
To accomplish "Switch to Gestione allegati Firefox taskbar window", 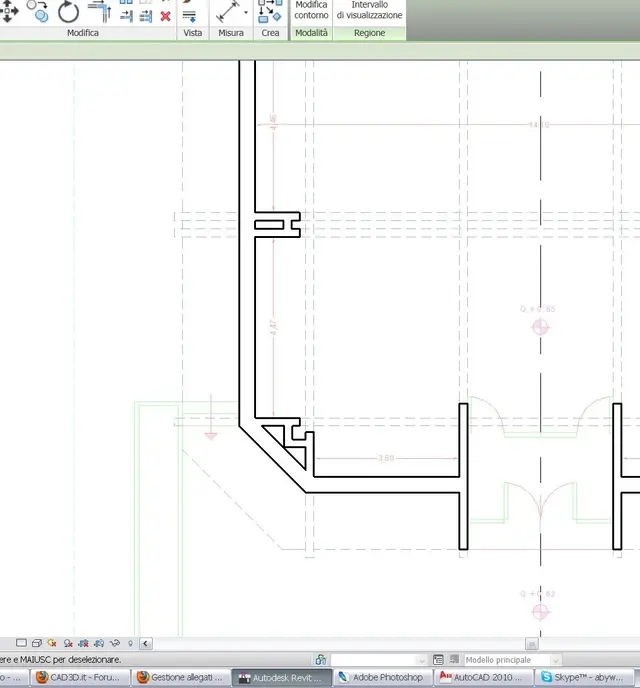I will click(x=181, y=677).
